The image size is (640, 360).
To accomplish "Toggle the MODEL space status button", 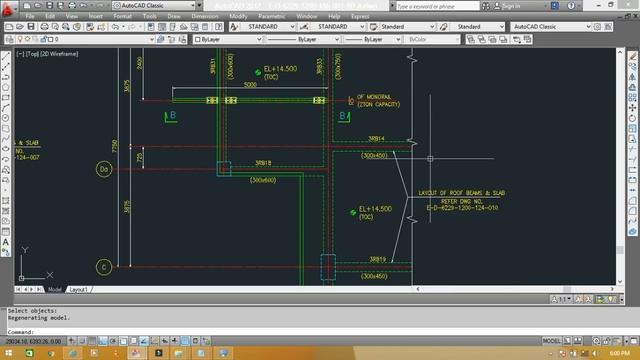I will pos(551,341).
